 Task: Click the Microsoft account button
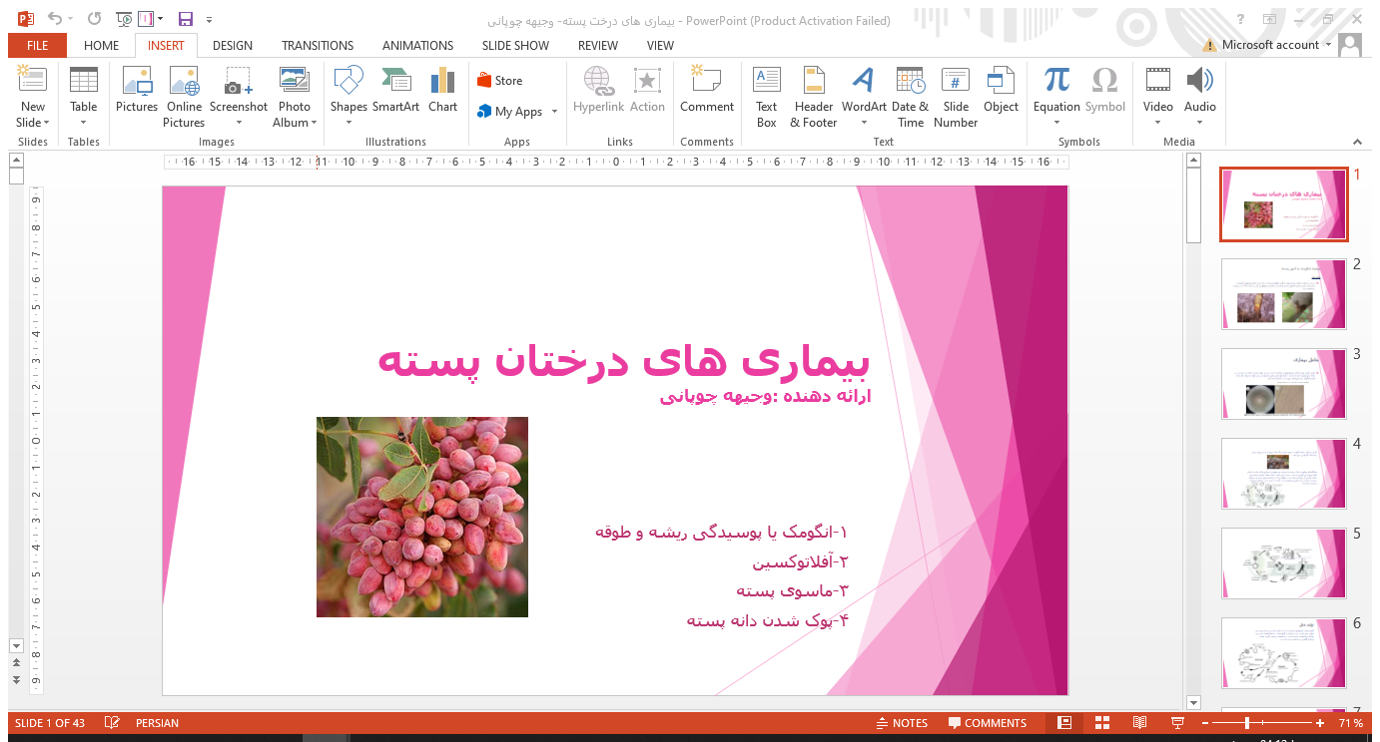click(x=1270, y=45)
